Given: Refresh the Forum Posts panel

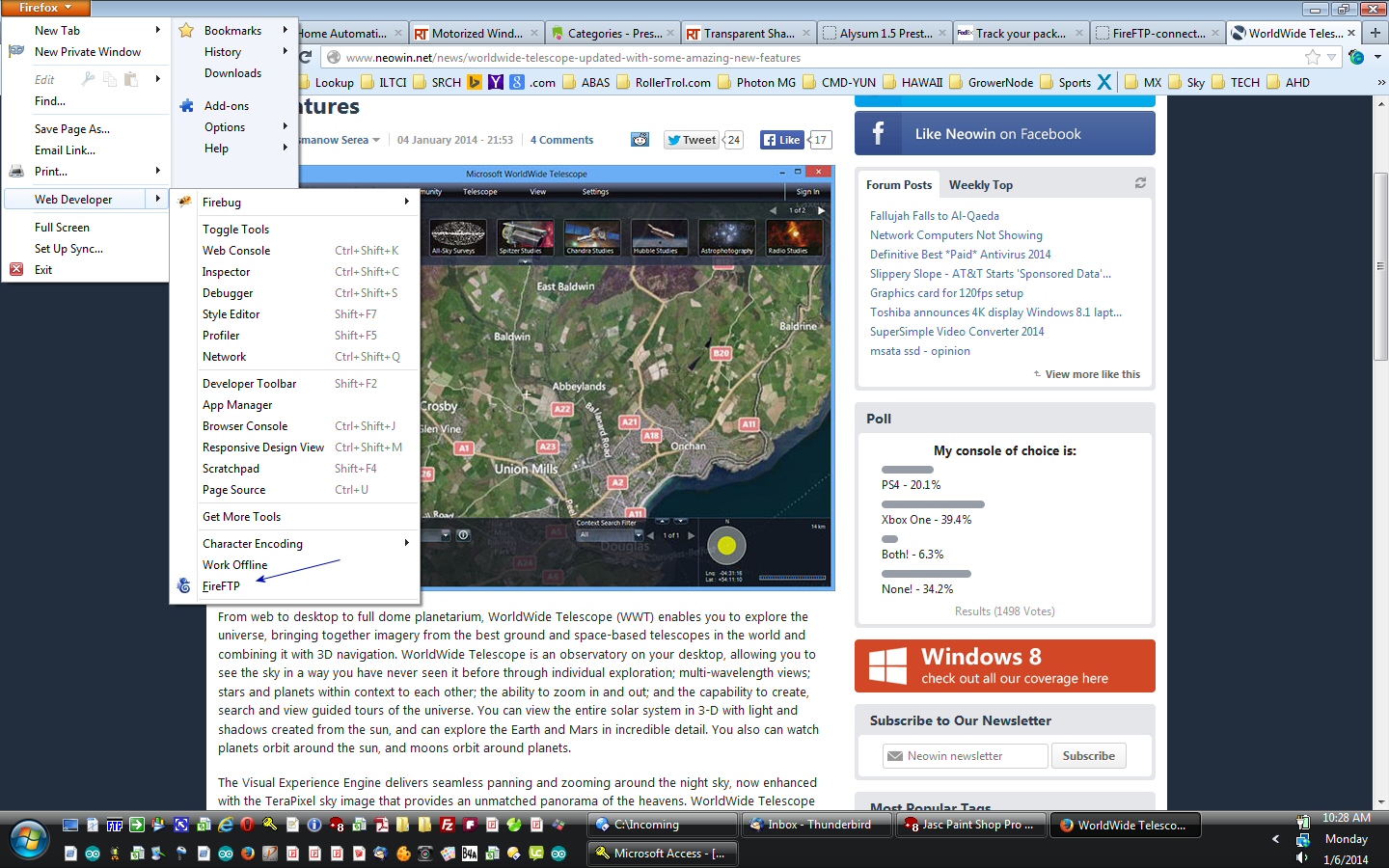Looking at the screenshot, I should point(1140,183).
